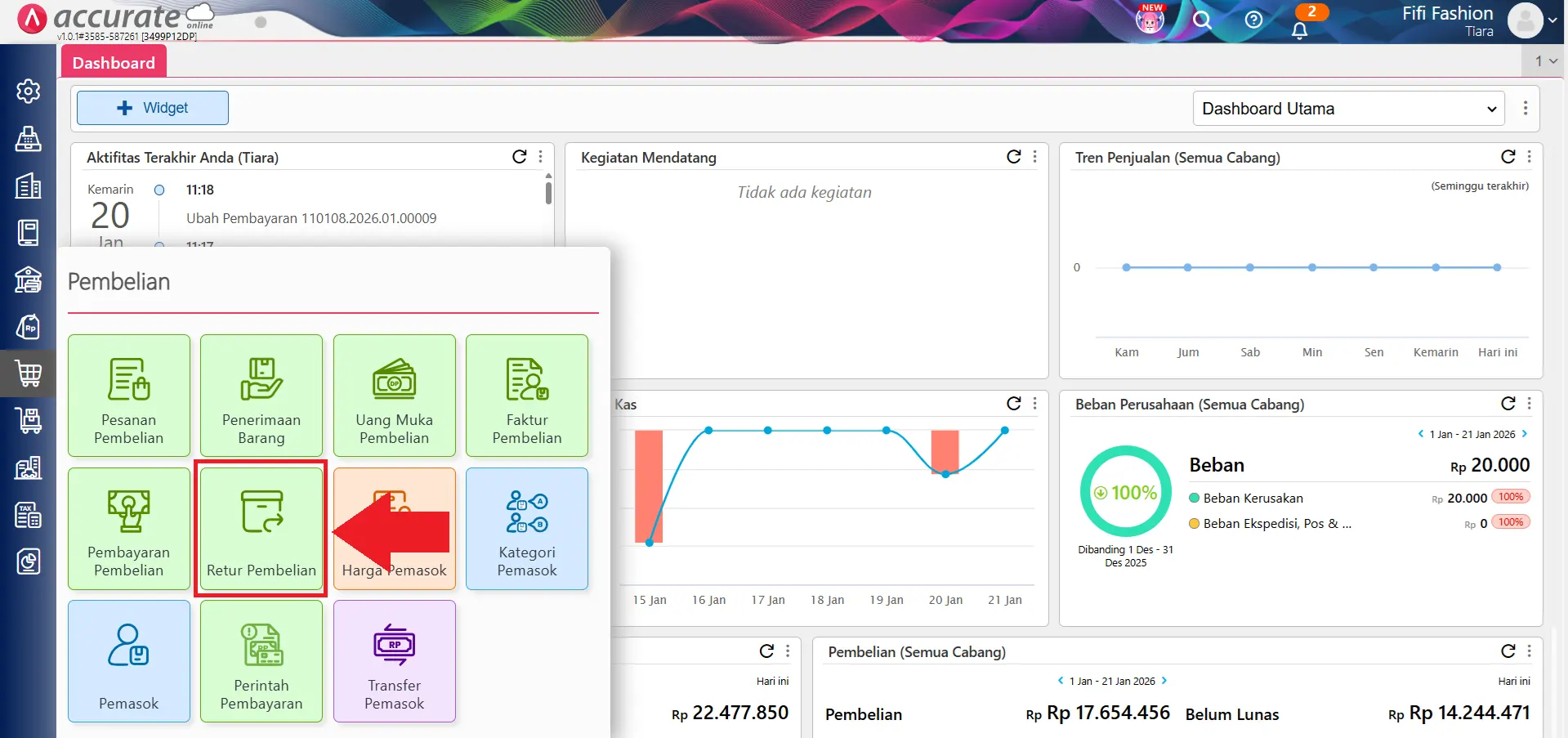Open Transfer Pemasok tile

(394, 661)
